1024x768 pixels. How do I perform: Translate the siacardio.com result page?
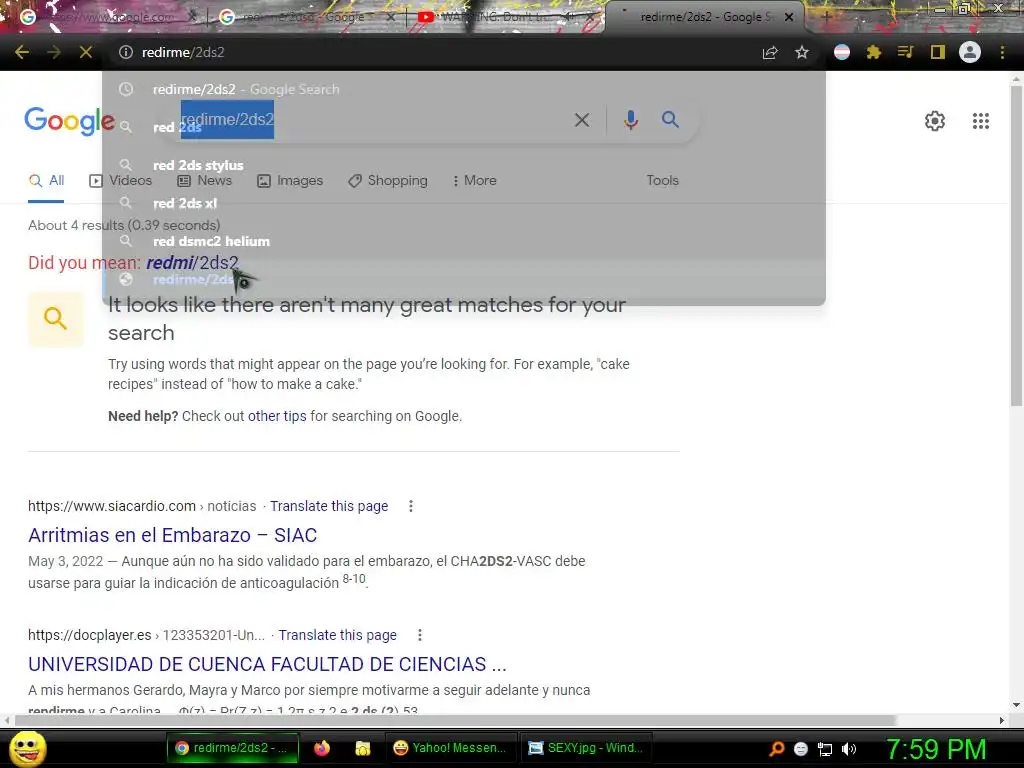point(329,506)
